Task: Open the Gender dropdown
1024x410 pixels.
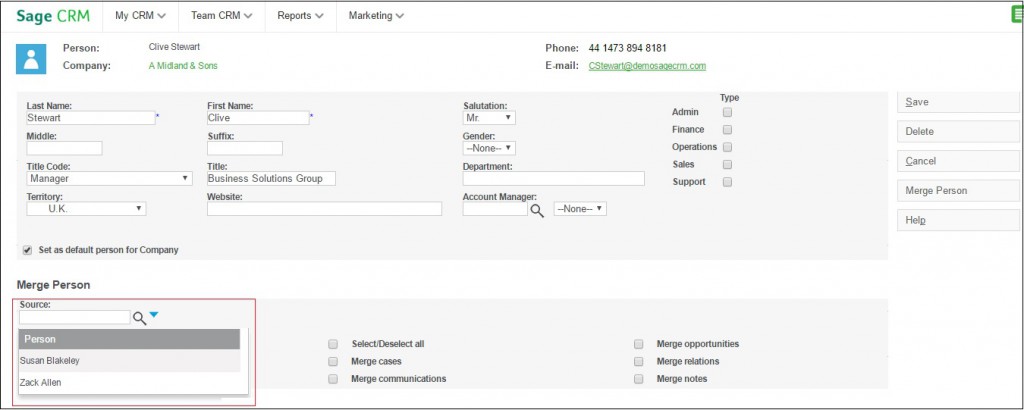Action: pos(489,148)
